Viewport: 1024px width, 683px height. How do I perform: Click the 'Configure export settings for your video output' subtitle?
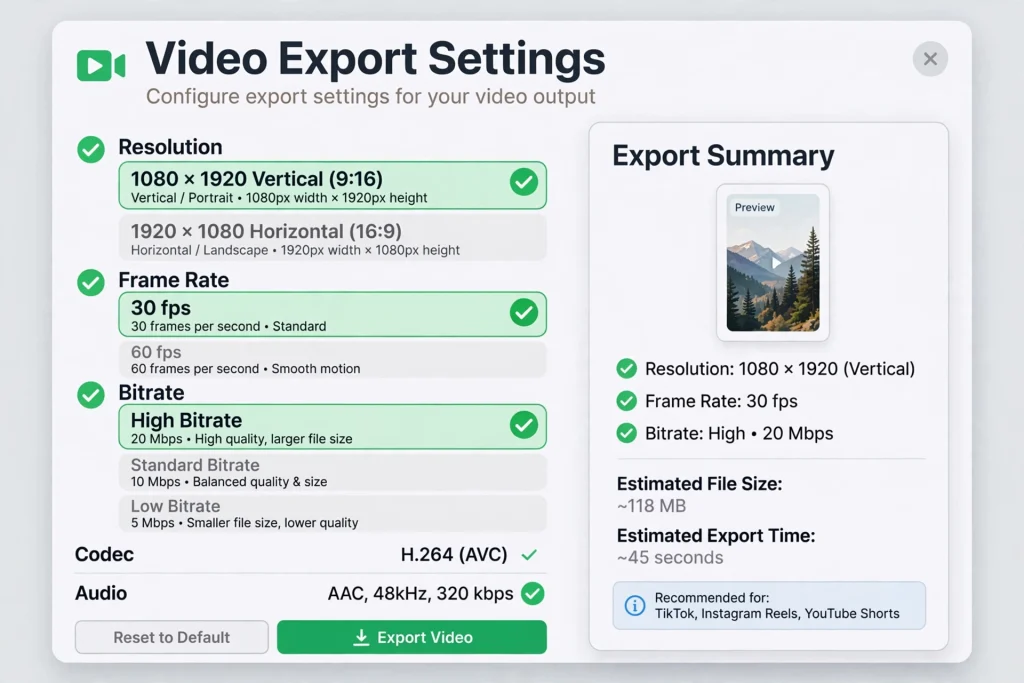370,97
